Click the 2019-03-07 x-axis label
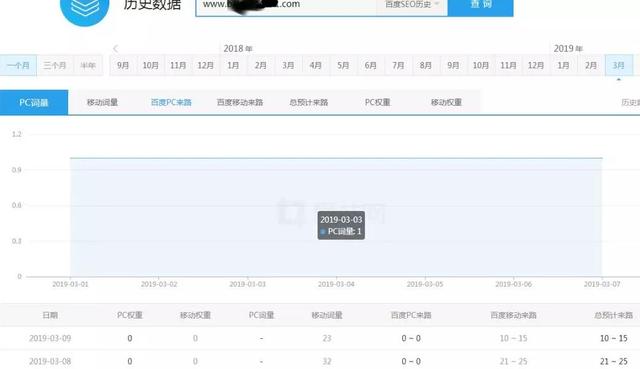 tap(602, 284)
